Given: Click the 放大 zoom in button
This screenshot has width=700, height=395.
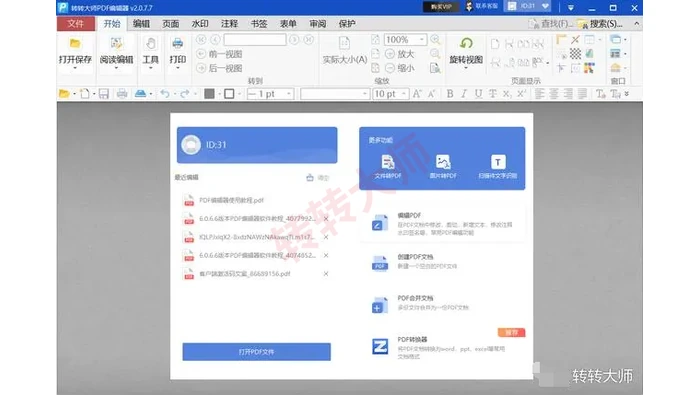Looking at the screenshot, I should point(400,54).
